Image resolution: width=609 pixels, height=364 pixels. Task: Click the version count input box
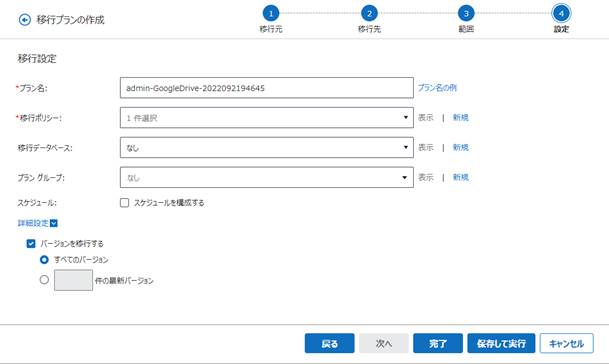click(x=73, y=280)
